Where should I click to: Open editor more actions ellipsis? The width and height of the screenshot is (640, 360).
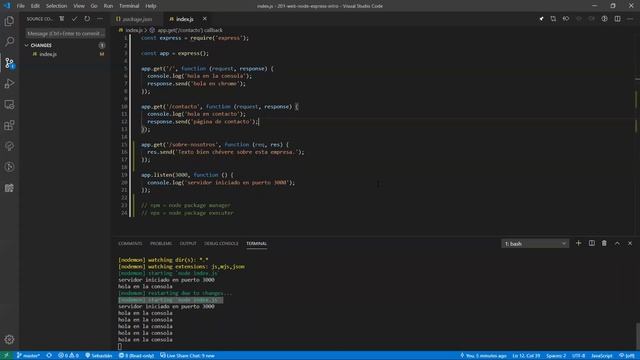pos(630,19)
